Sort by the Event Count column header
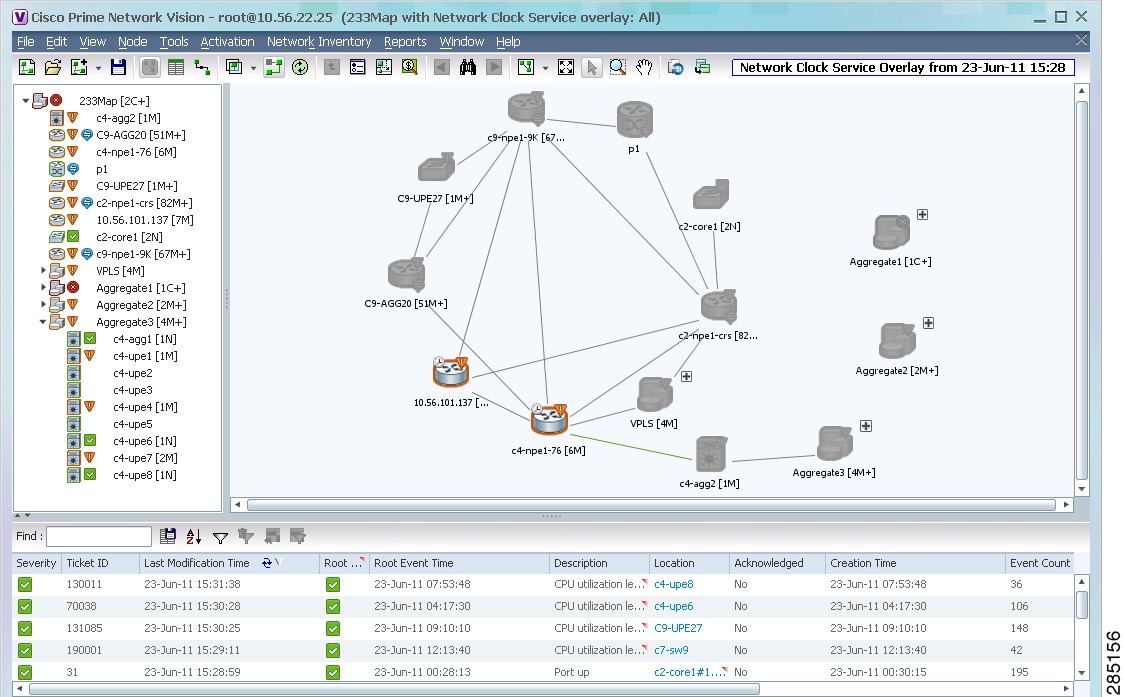1124x697 pixels. pos(1039,563)
